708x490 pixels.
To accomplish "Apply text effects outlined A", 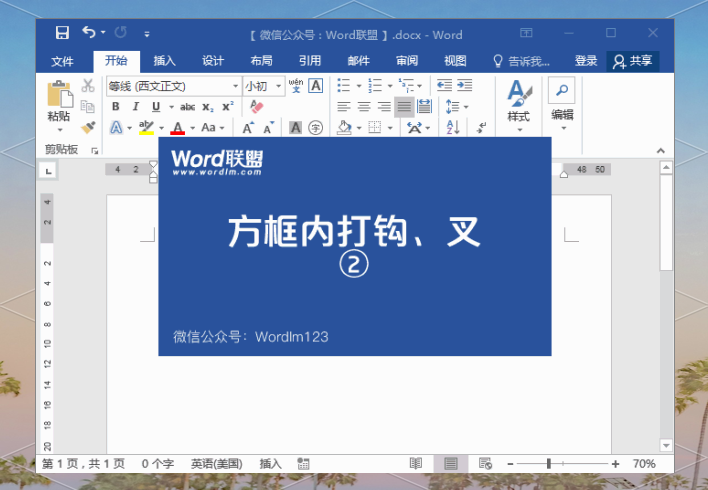I will (x=116, y=128).
